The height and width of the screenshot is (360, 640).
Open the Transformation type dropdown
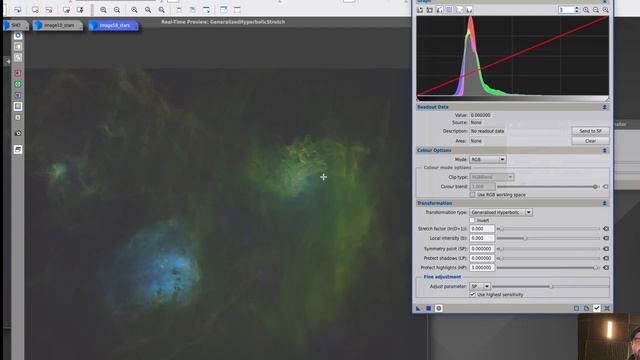click(x=501, y=212)
